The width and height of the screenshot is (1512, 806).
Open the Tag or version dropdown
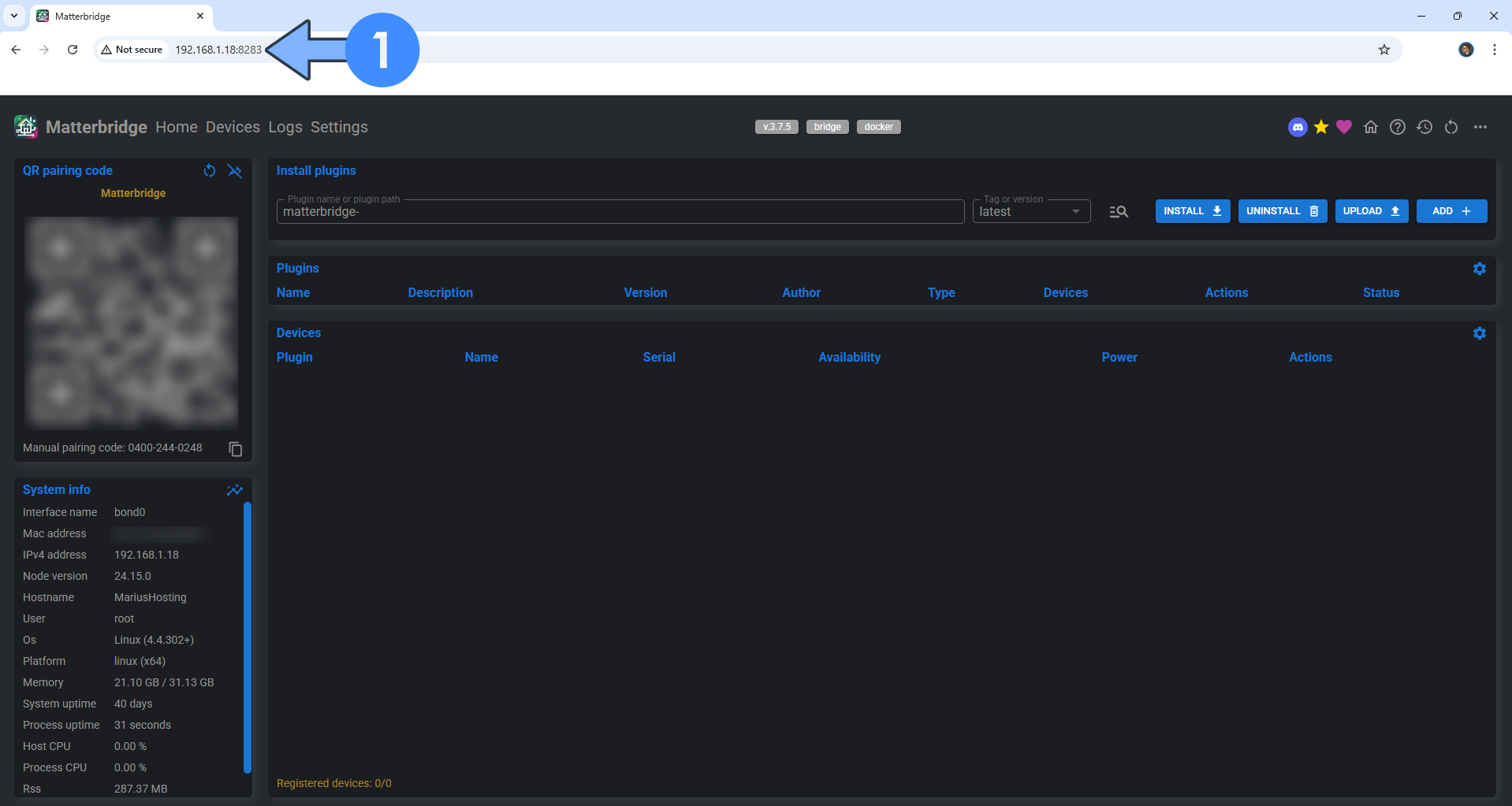pyautogui.click(x=1075, y=211)
